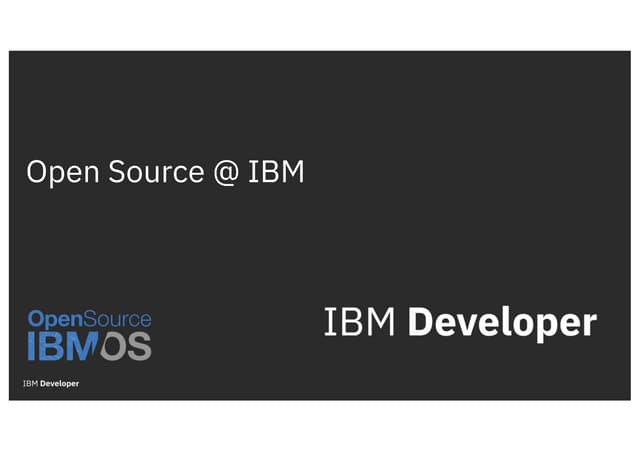The height and width of the screenshot is (452, 640).
Task: Click the white margin above the slide
Action: tap(320, 25)
